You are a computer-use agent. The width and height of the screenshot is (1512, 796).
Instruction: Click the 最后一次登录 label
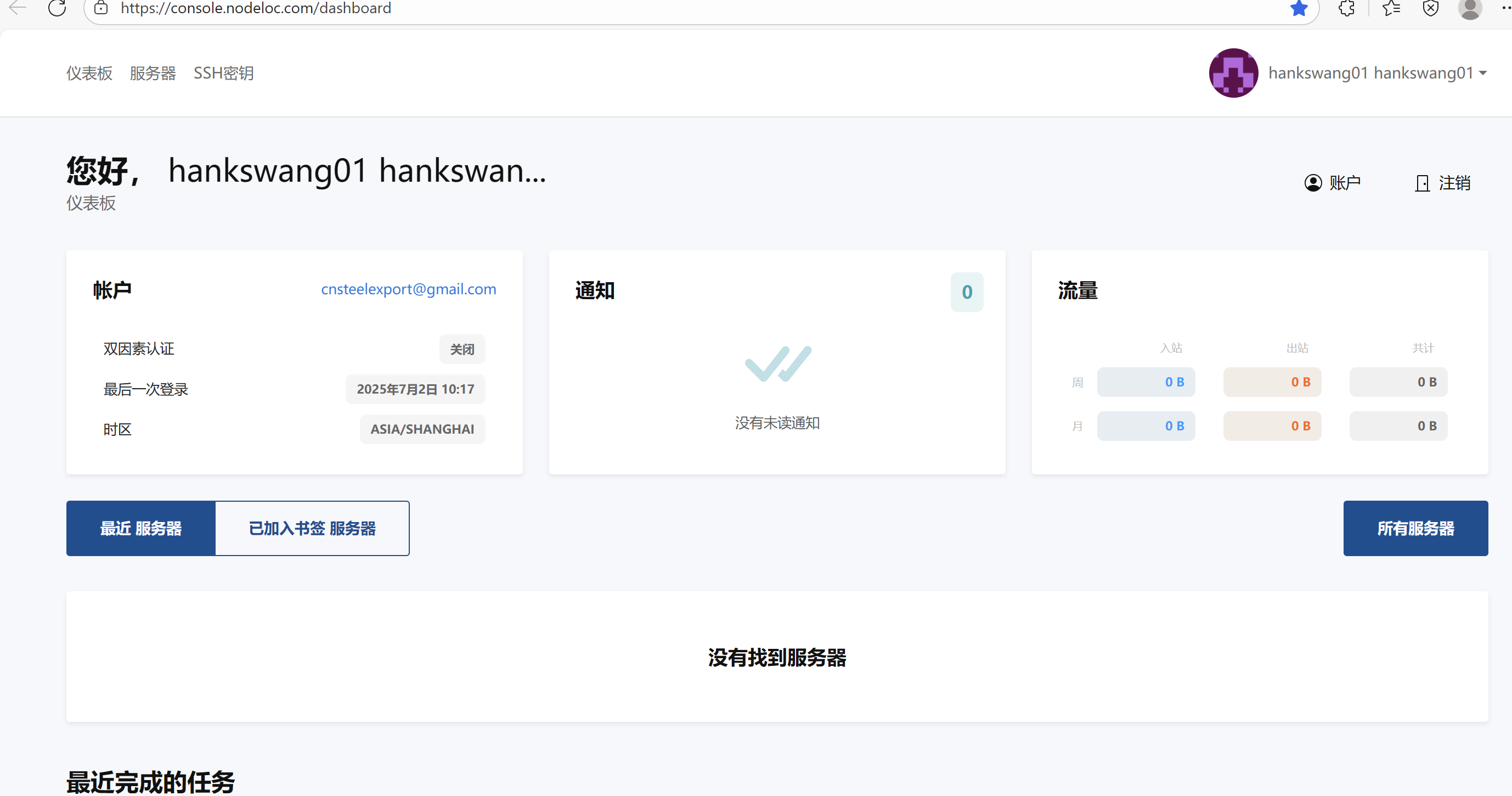pos(145,389)
